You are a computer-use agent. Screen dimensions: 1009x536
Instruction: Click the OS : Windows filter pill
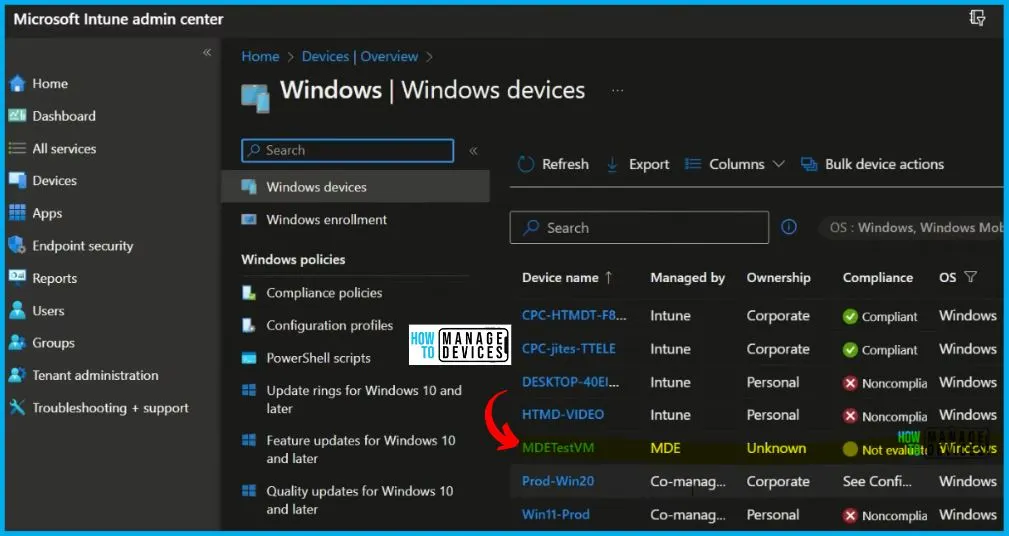point(913,228)
